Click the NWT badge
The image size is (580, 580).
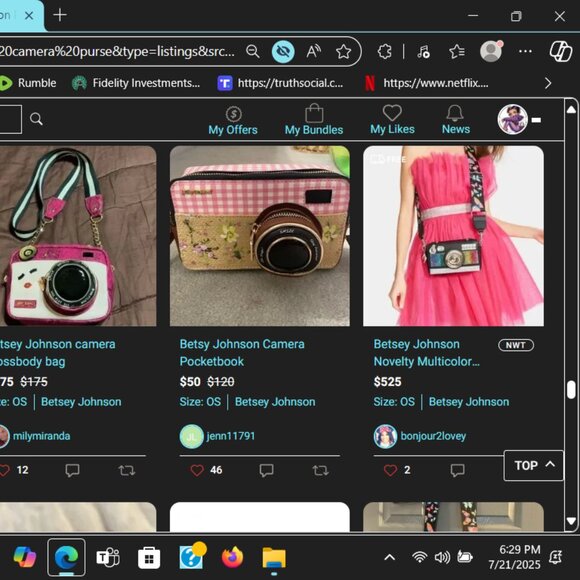[516, 345]
